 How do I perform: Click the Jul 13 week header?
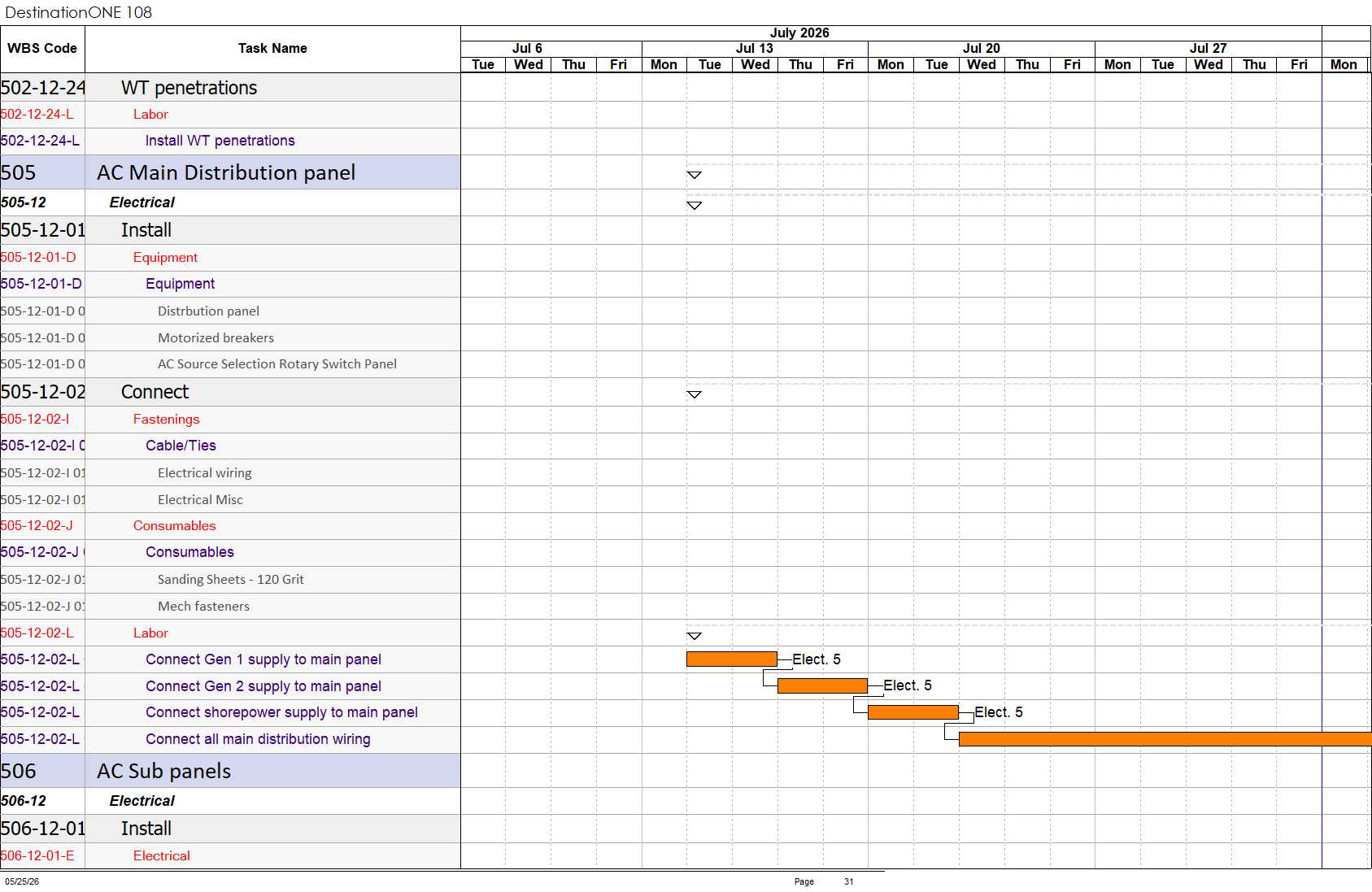coord(755,49)
